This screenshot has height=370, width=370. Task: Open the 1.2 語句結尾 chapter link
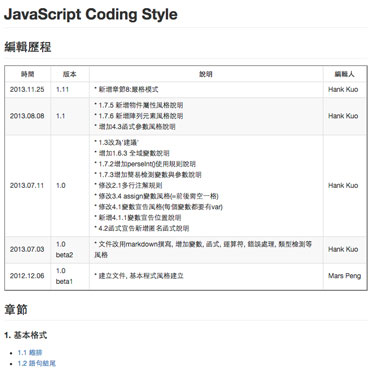[x=37, y=363]
